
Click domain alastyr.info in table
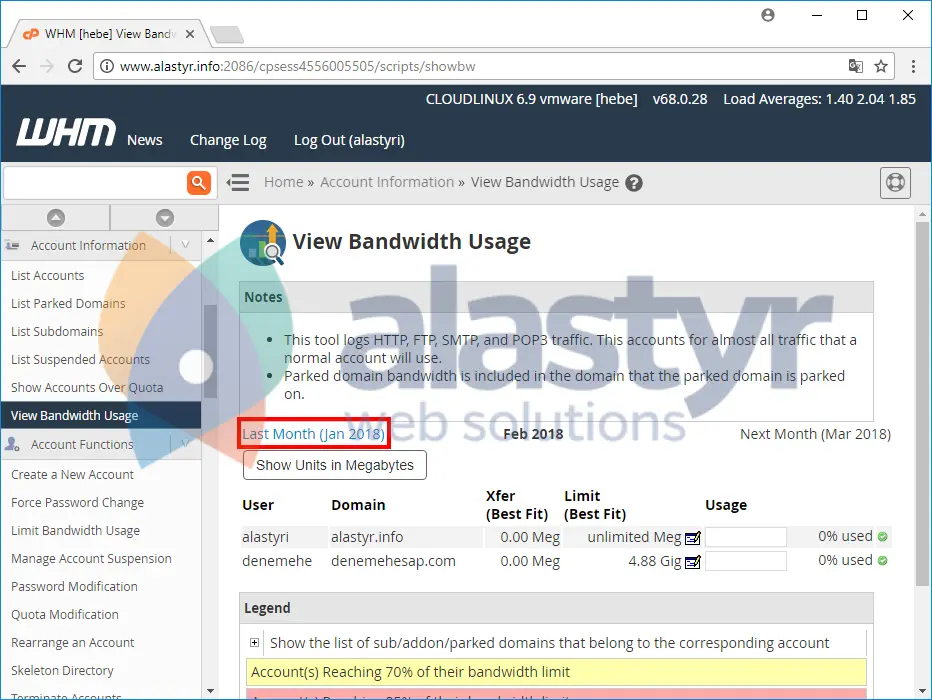point(367,537)
